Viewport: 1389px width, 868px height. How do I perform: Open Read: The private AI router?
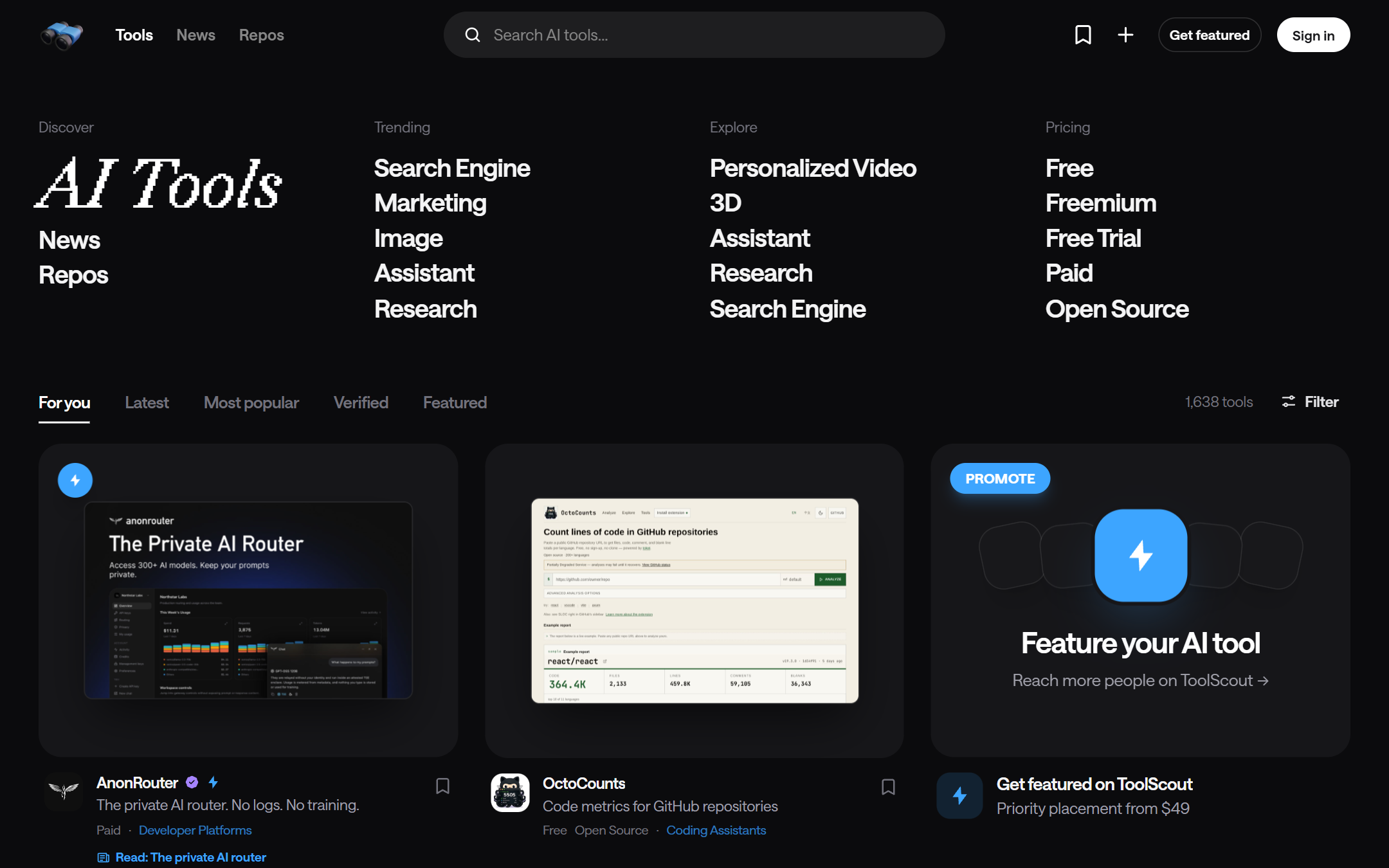(190, 857)
